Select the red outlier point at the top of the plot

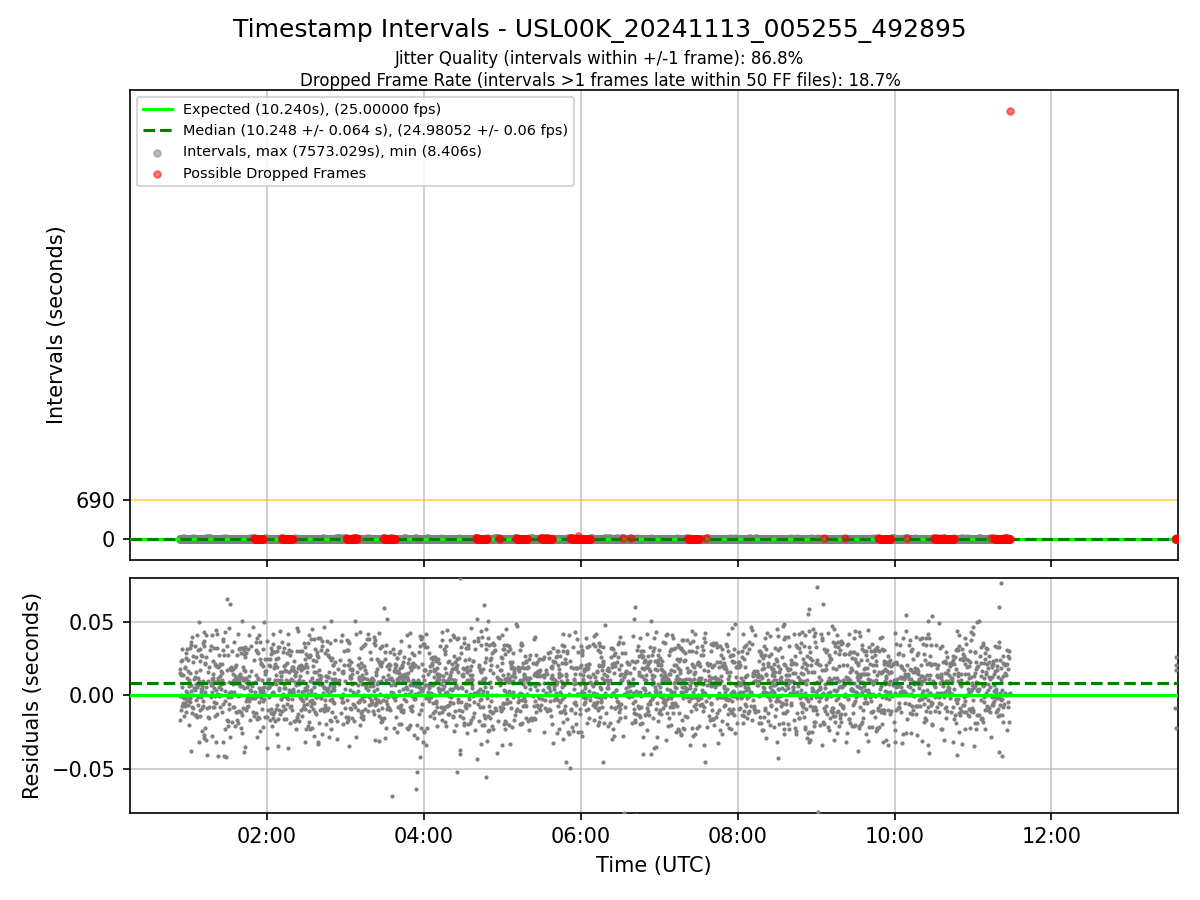point(1010,111)
